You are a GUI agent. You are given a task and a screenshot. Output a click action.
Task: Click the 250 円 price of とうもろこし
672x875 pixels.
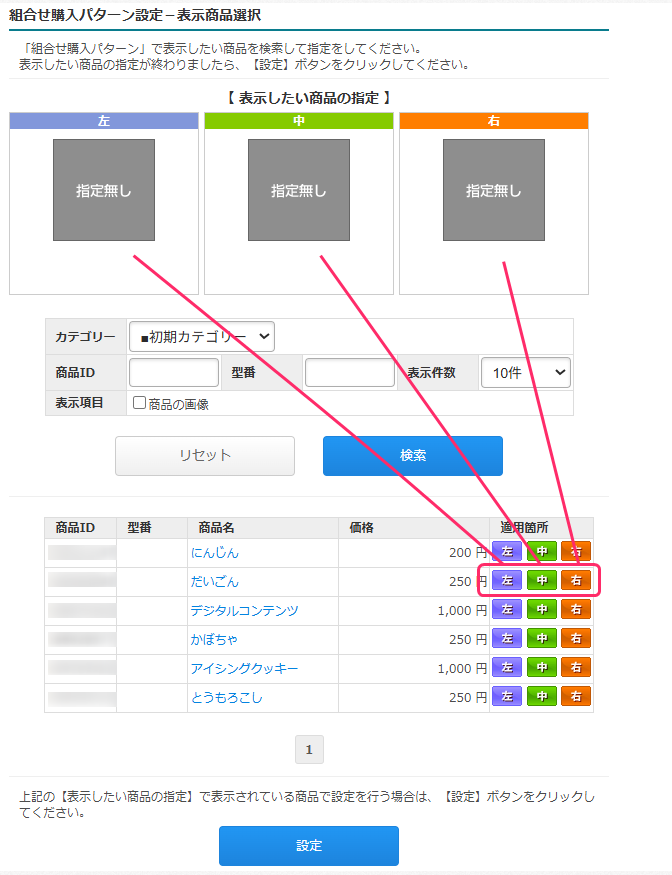pos(468,698)
